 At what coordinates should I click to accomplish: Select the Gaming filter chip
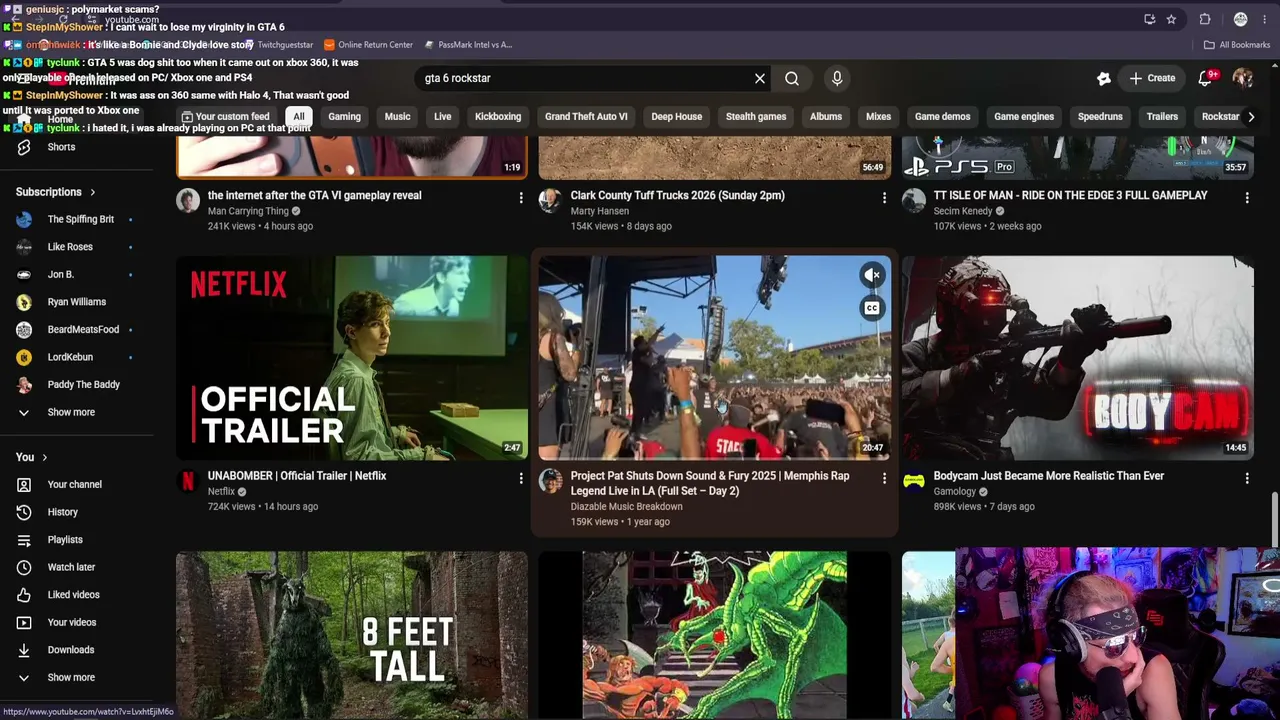[x=344, y=117]
